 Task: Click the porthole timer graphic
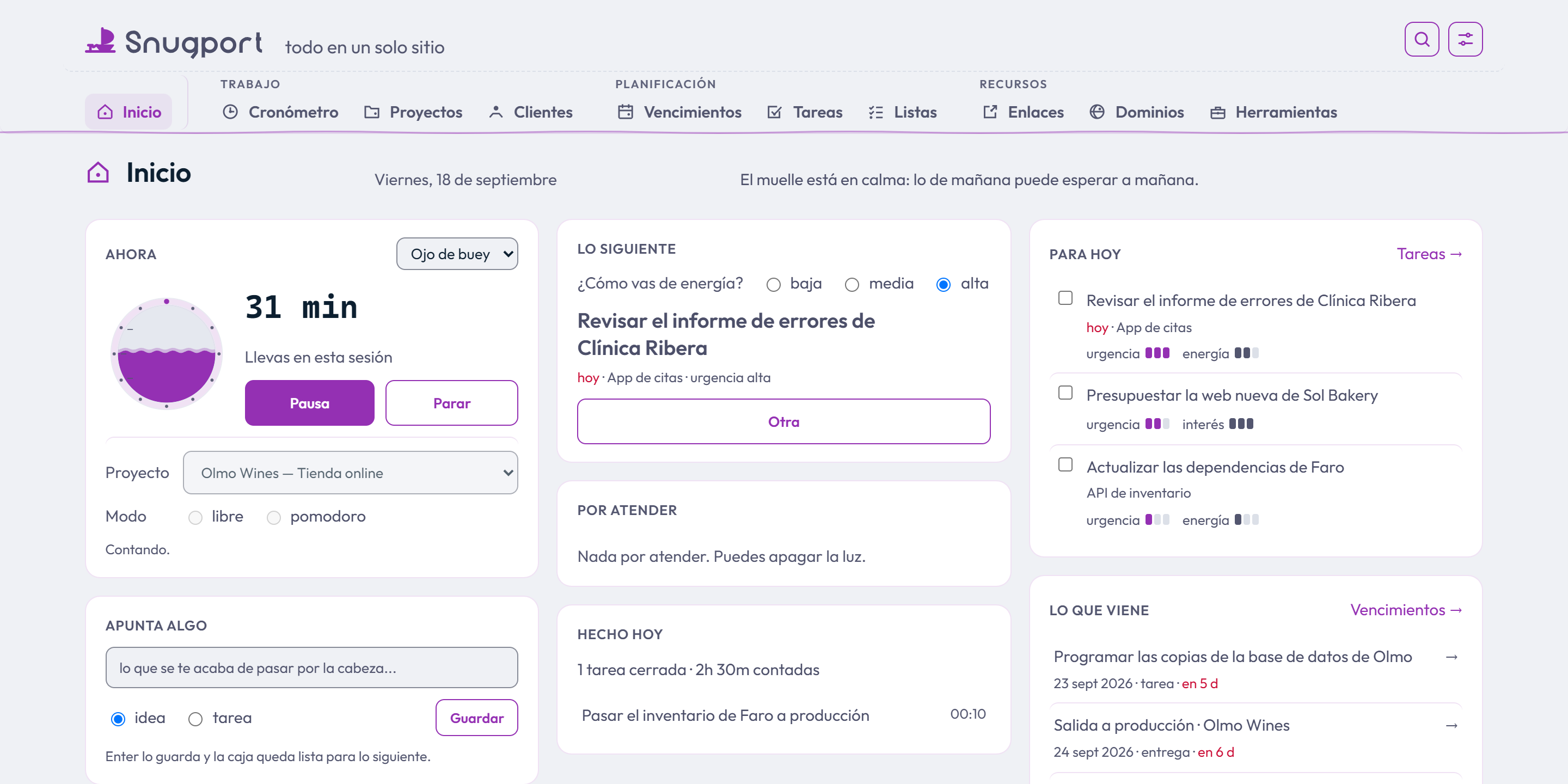pos(166,354)
